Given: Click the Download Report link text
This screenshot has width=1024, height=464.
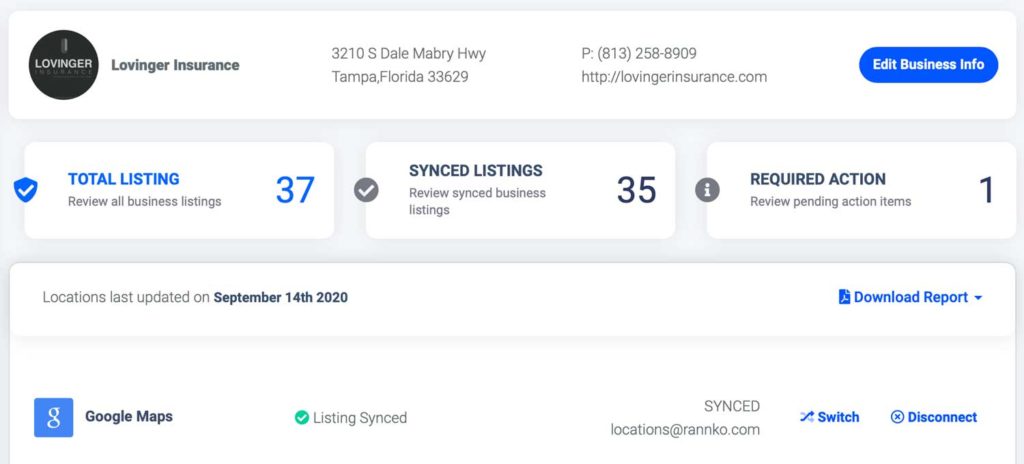Looking at the screenshot, I should [x=910, y=297].
